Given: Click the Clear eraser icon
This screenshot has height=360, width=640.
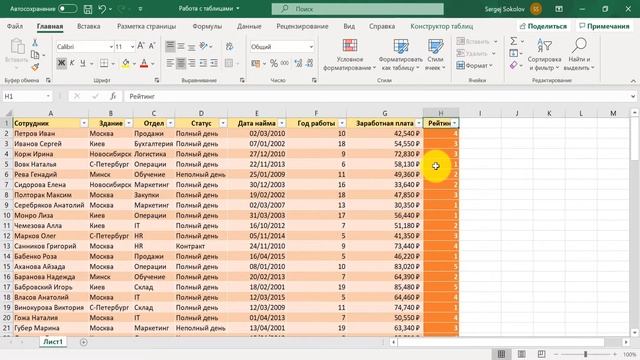Looking at the screenshot, I should coord(513,65).
